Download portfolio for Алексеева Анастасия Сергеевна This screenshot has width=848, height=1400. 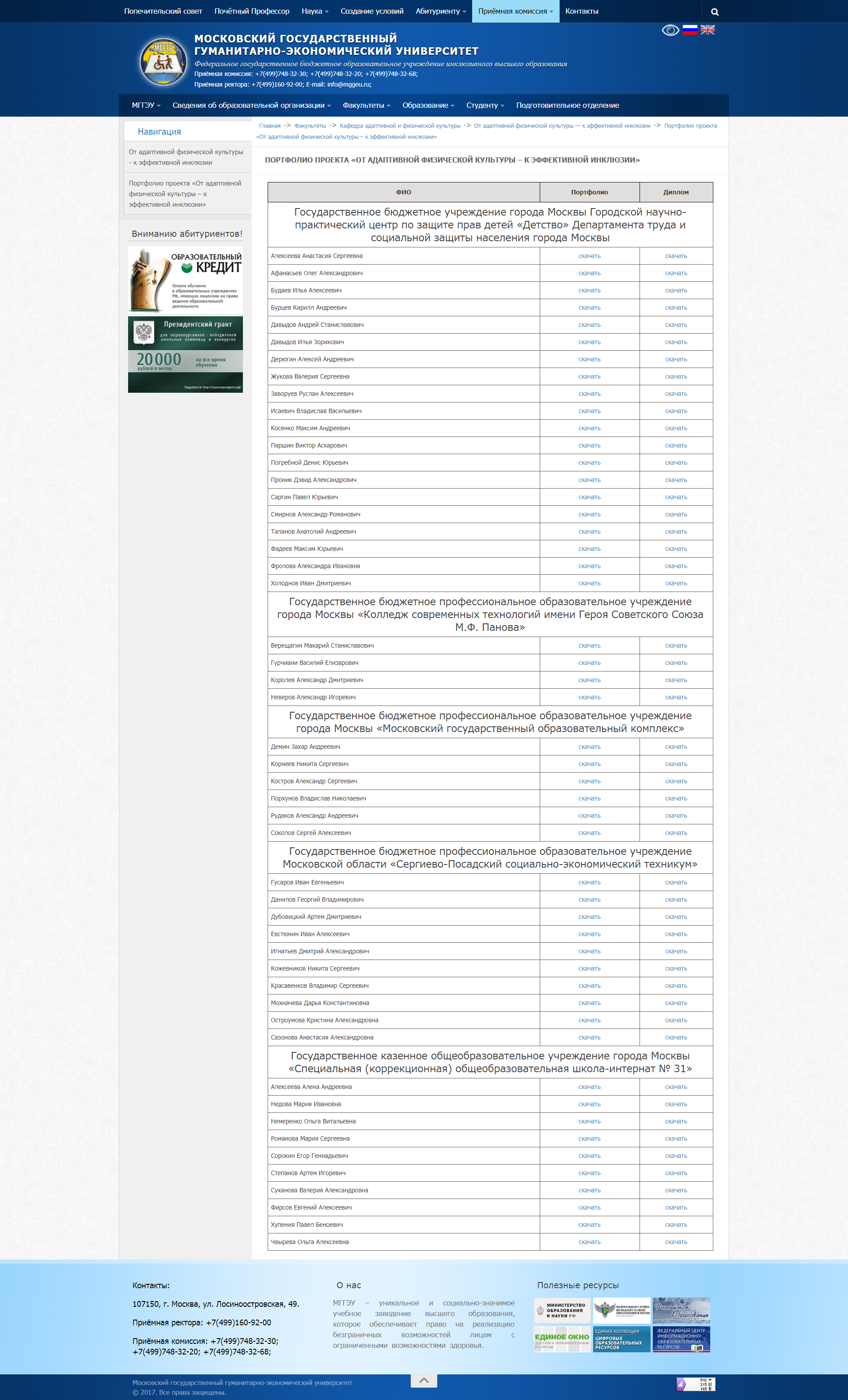[589, 256]
